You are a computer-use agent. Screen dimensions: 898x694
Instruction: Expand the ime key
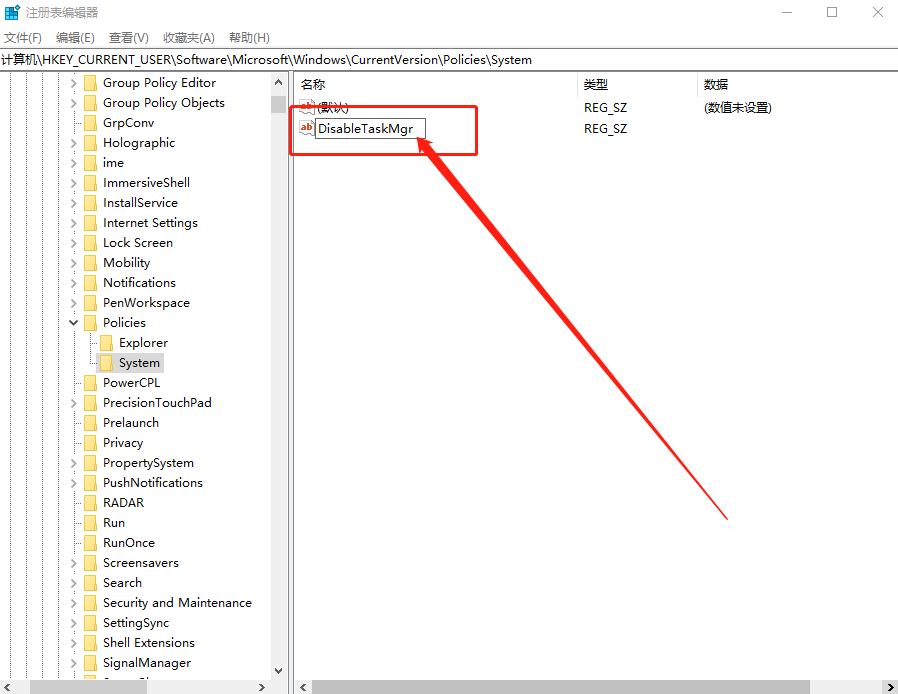tap(73, 164)
